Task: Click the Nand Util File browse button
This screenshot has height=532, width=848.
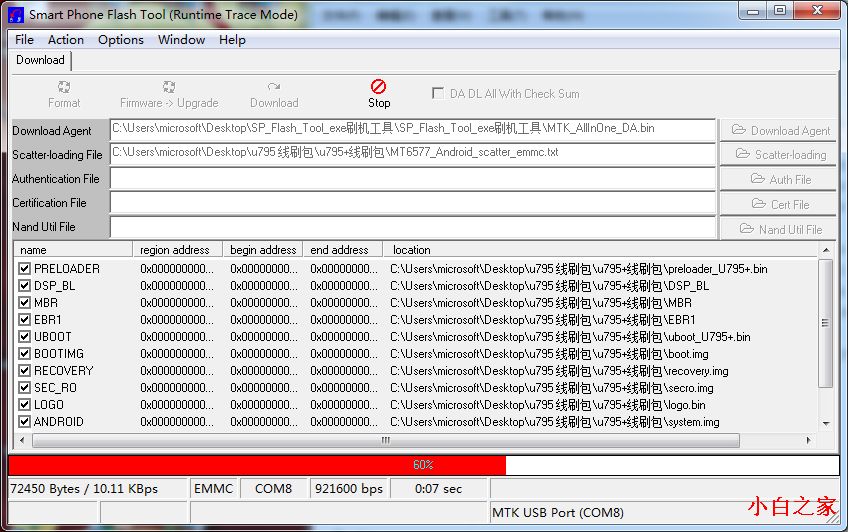Action: point(778,229)
